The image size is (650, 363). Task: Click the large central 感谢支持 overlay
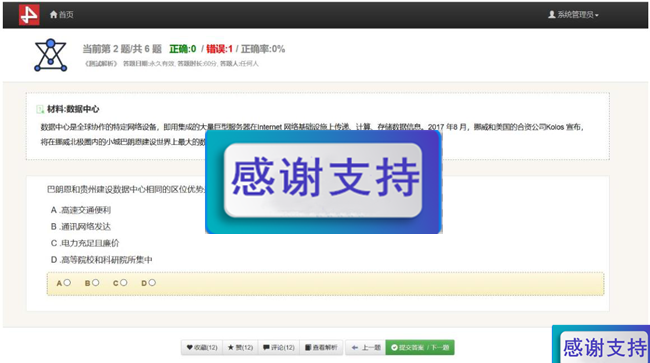point(323,182)
